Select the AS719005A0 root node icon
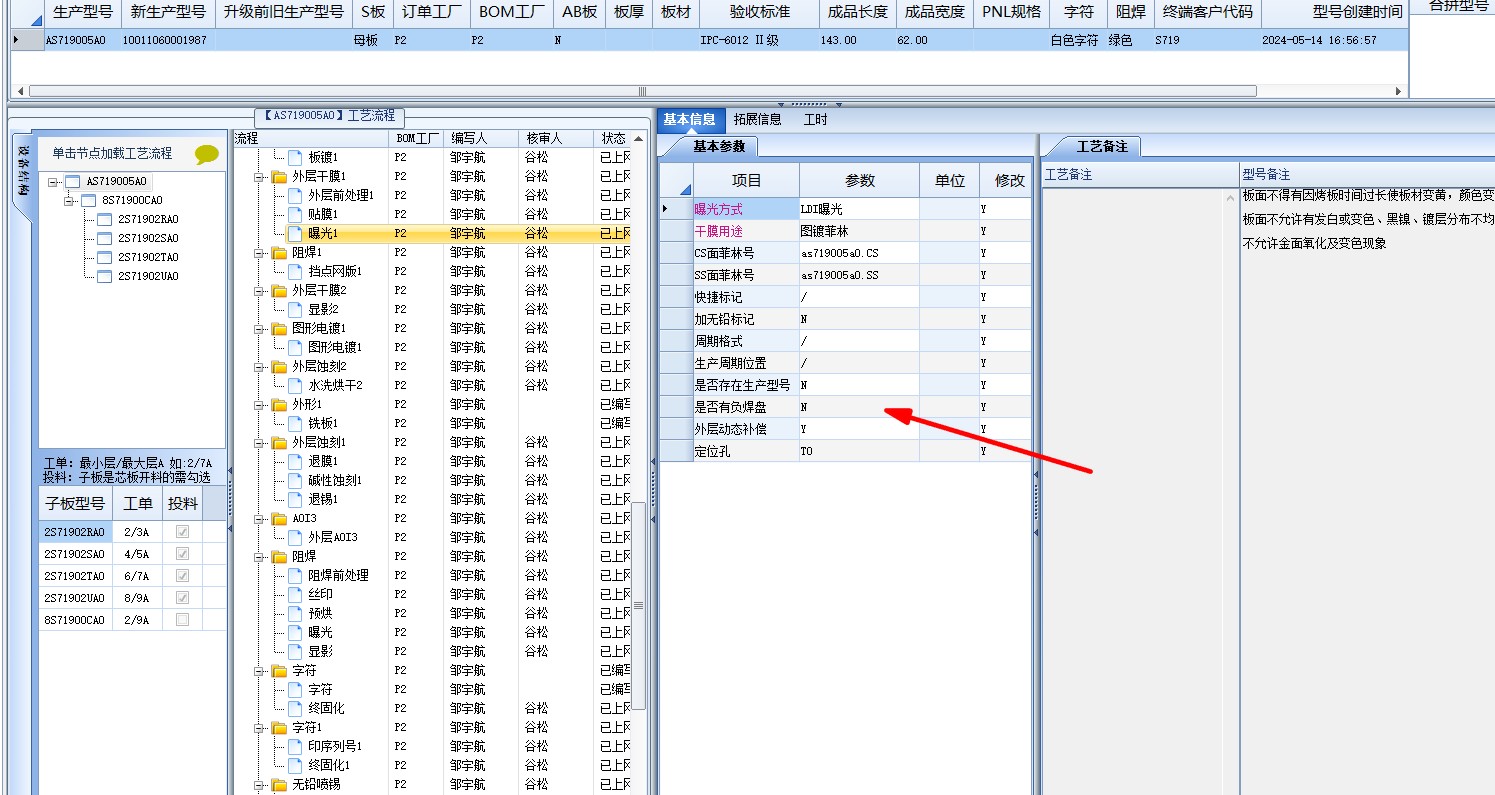The width and height of the screenshot is (1495, 795). coord(72,181)
